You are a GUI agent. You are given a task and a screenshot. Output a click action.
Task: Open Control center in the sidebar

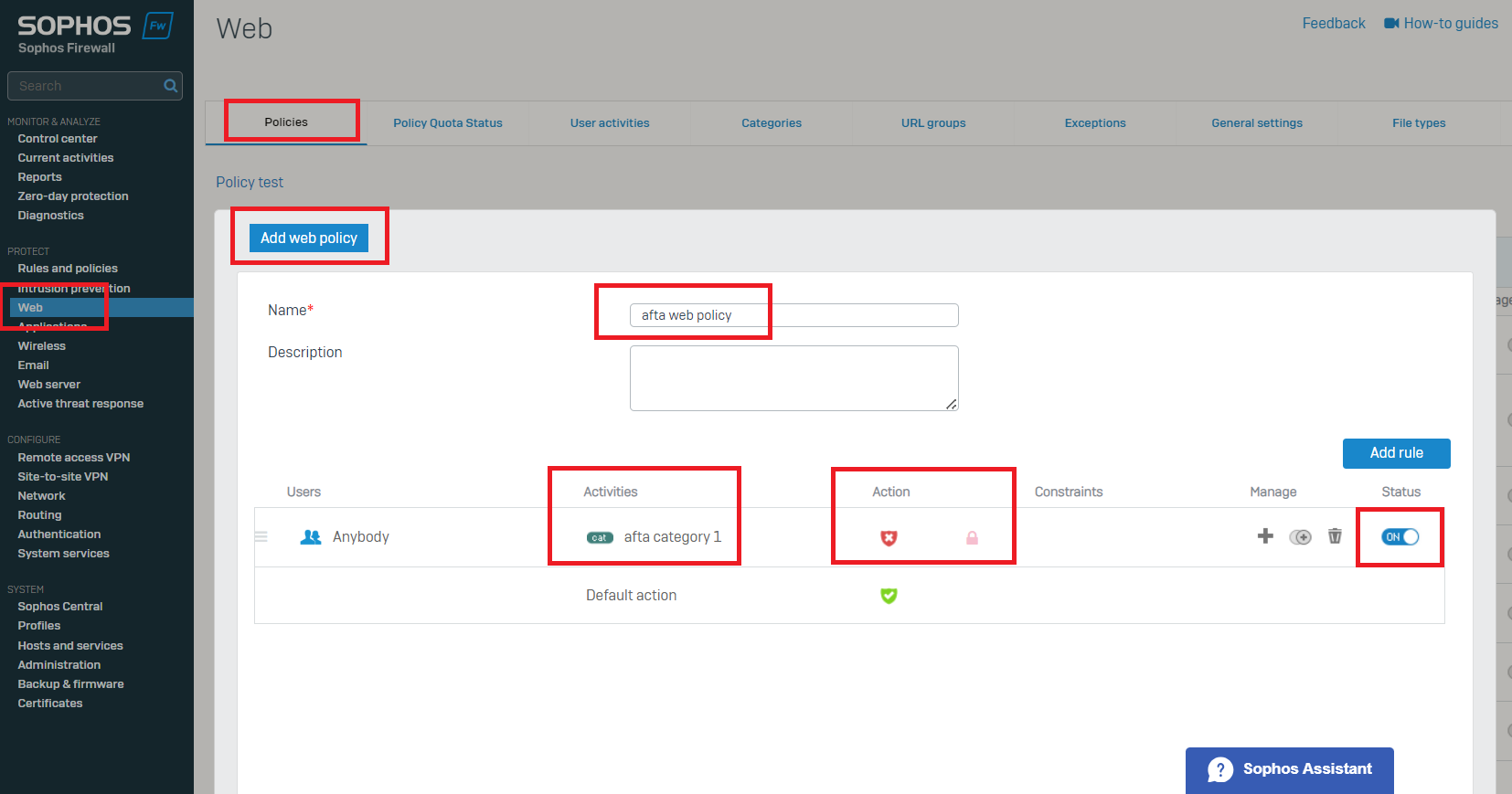pyautogui.click(x=58, y=139)
